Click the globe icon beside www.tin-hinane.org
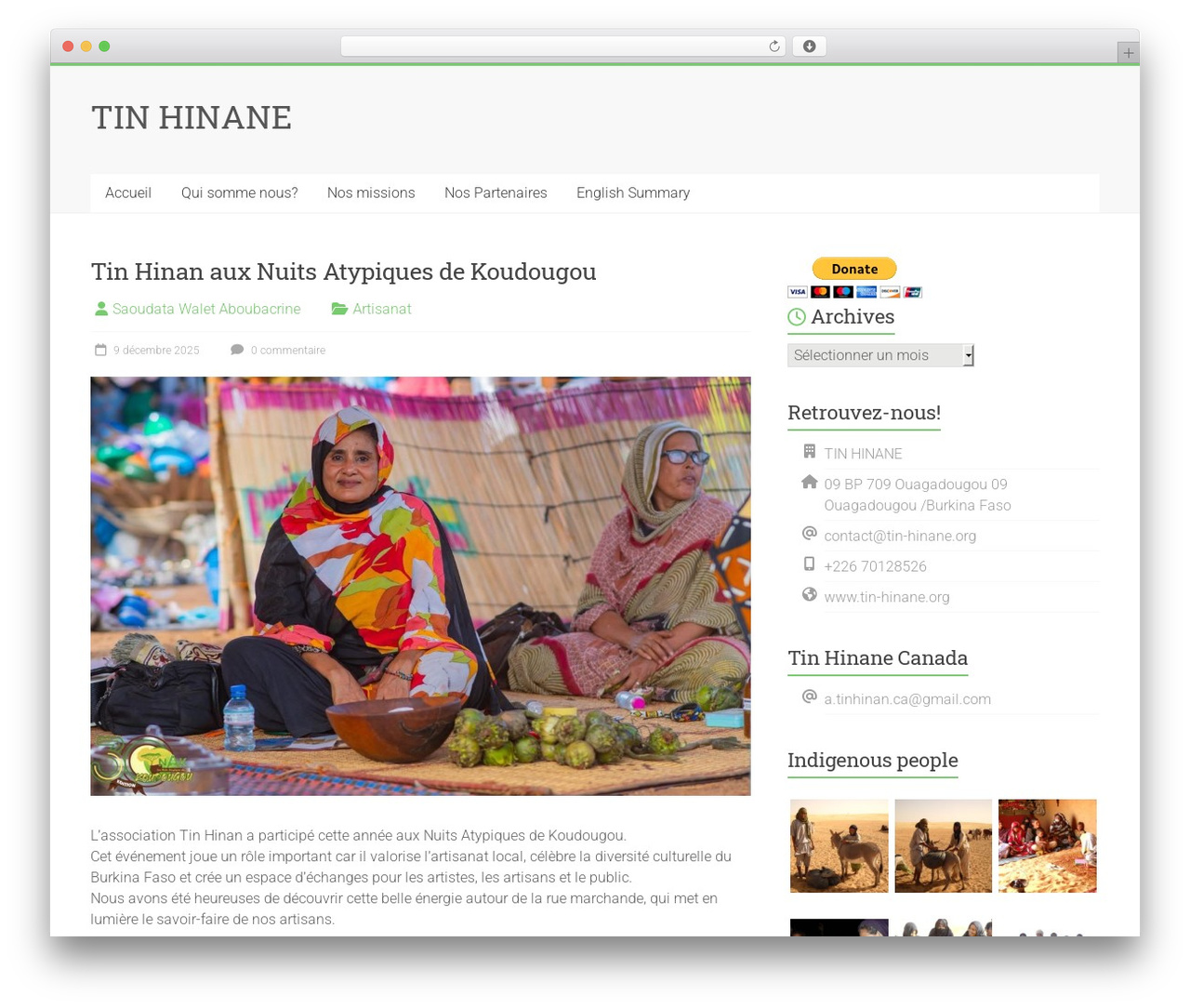Viewport: 1190px width, 1008px height. point(810,595)
